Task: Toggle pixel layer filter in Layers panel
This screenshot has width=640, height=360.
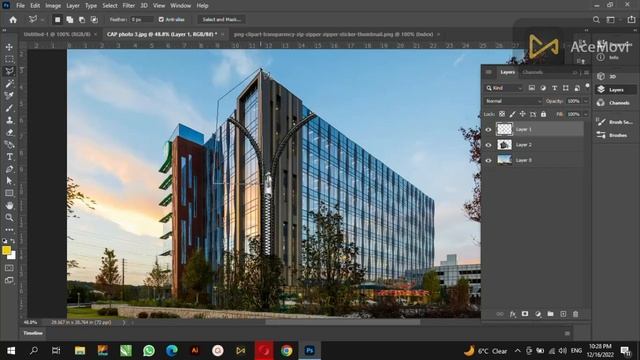Action: (532, 88)
